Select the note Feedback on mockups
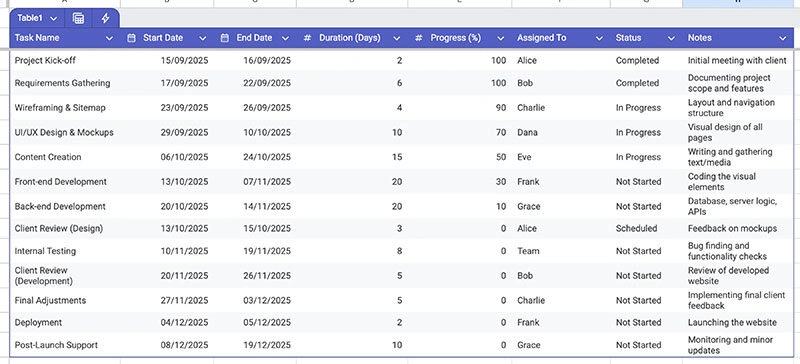800x364 pixels. tap(732, 229)
